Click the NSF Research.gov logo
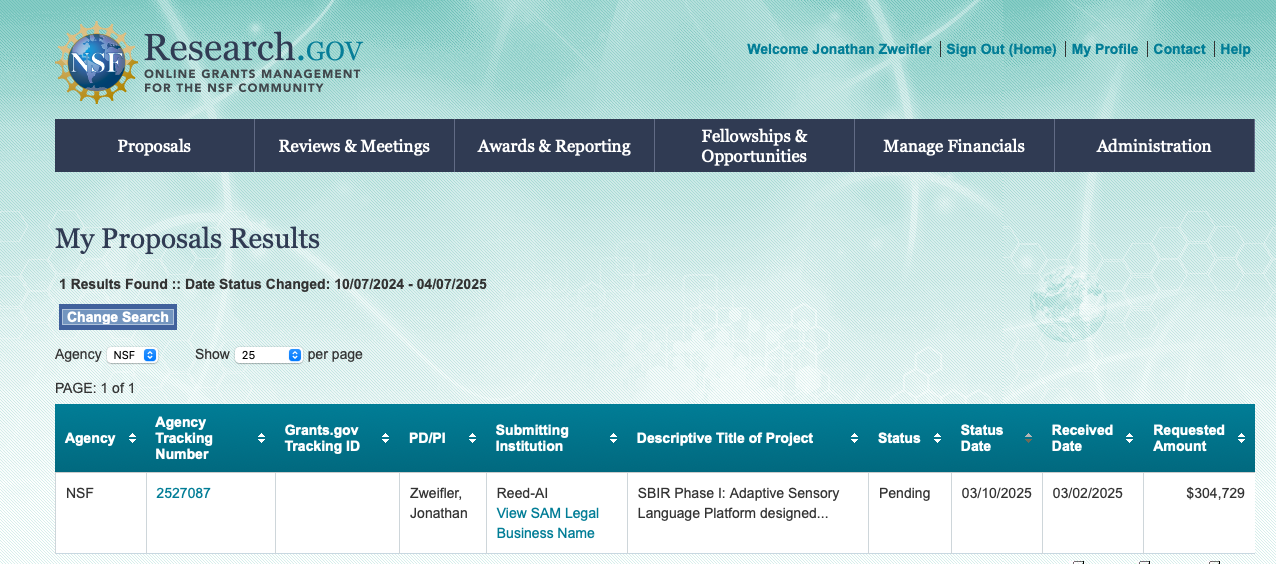This screenshot has width=1276, height=564. tap(210, 62)
